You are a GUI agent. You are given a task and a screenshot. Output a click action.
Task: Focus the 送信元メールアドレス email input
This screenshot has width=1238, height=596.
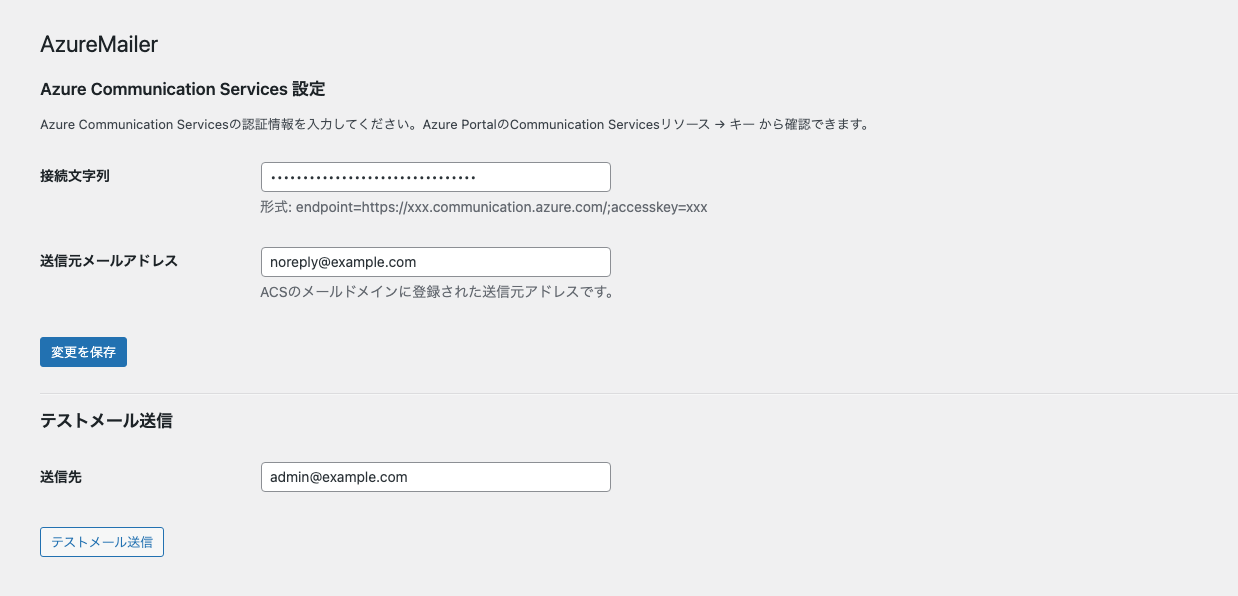435,261
